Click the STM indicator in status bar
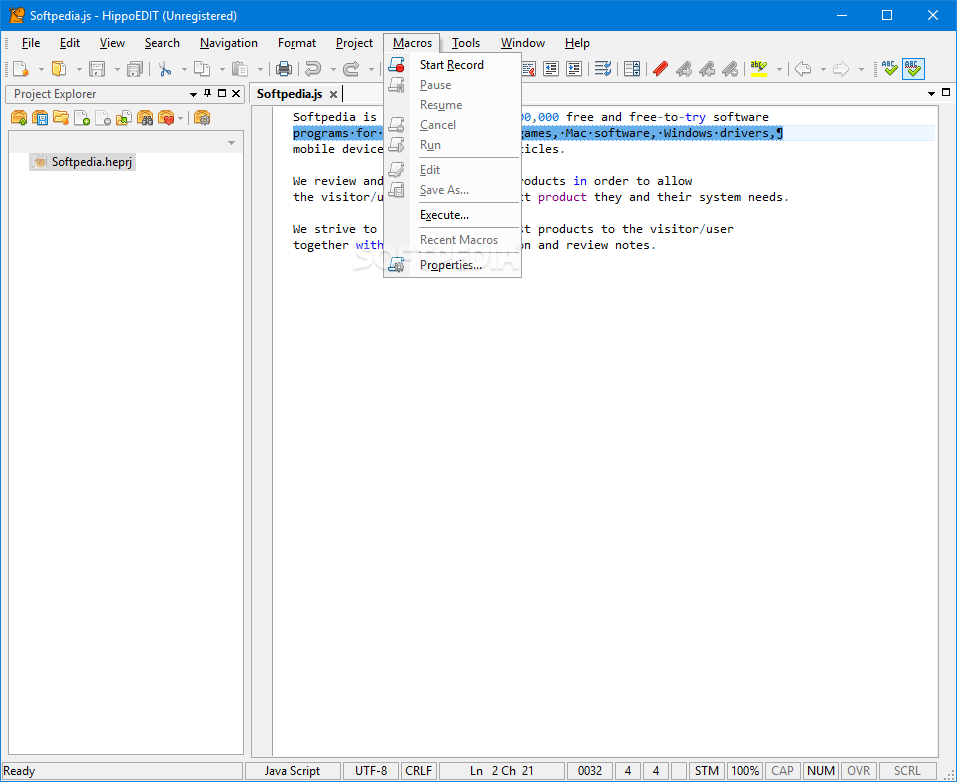The width and height of the screenshot is (957, 782). click(707, 770)
